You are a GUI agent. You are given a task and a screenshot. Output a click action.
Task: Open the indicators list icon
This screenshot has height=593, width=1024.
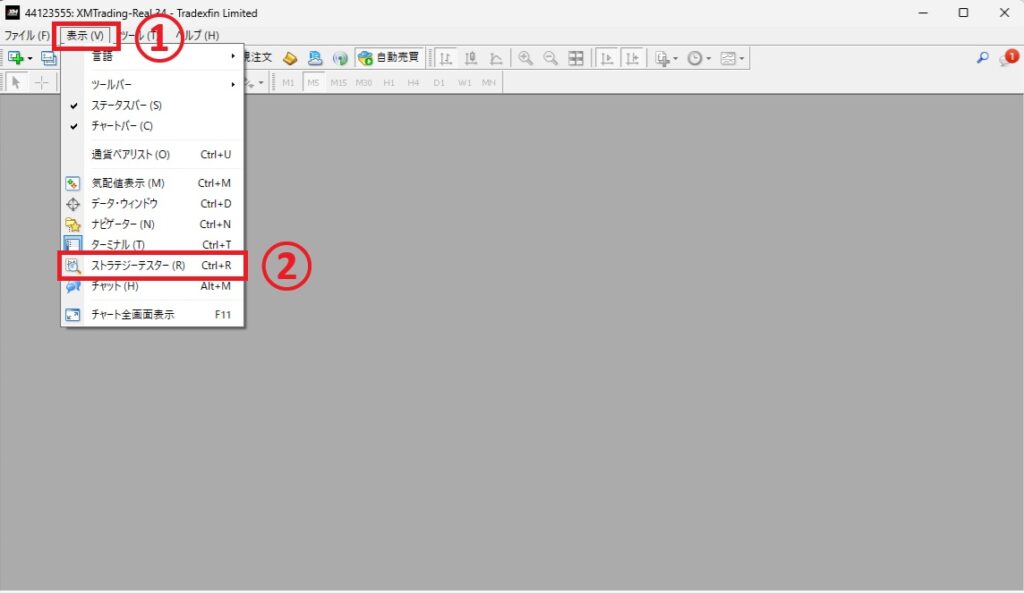click(662, 58)
